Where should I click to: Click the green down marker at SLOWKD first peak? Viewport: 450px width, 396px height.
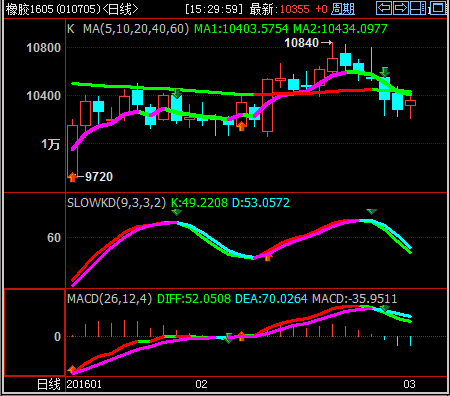point(176,212)
